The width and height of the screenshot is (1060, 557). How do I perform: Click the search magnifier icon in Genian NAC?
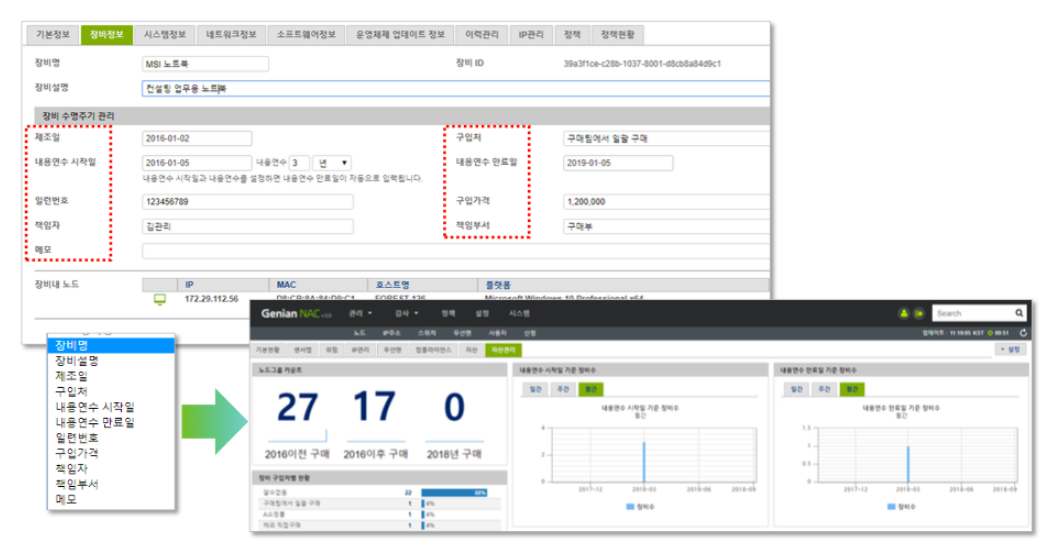(1019, 313)
